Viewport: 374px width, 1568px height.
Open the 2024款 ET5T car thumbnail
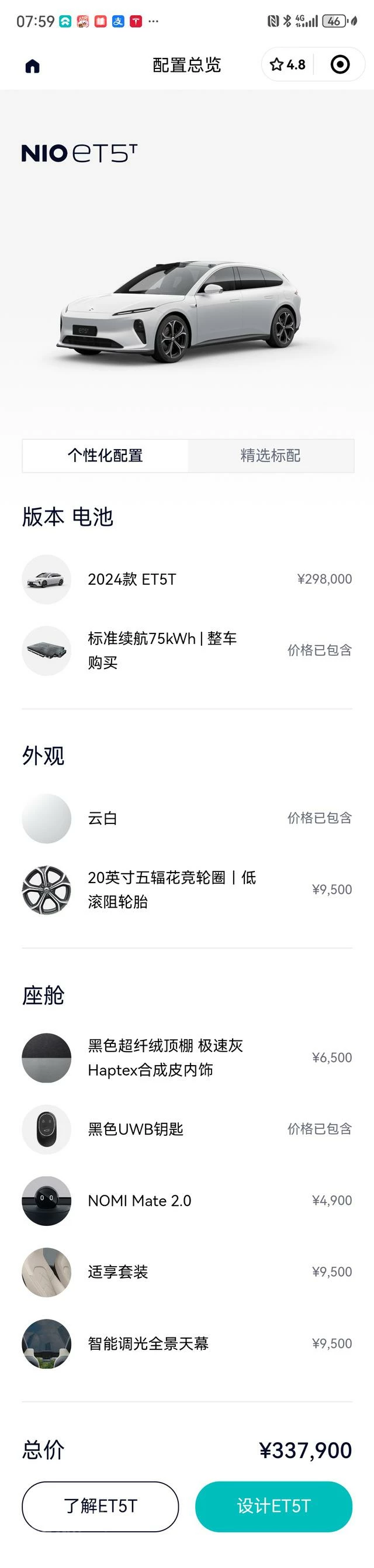47,579
